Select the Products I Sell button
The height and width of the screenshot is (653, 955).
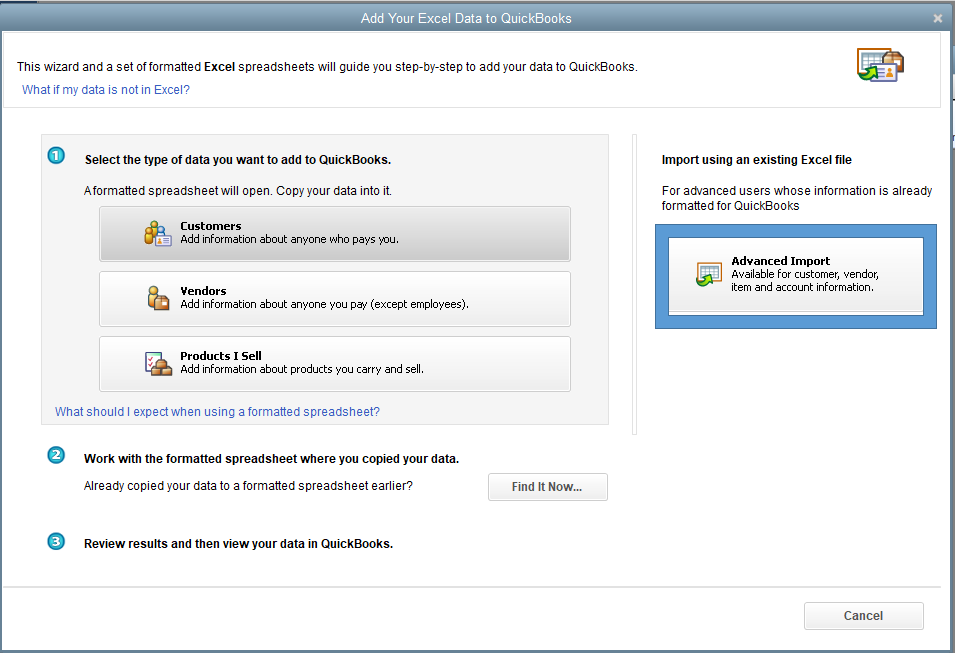click(x=334, y=364)
